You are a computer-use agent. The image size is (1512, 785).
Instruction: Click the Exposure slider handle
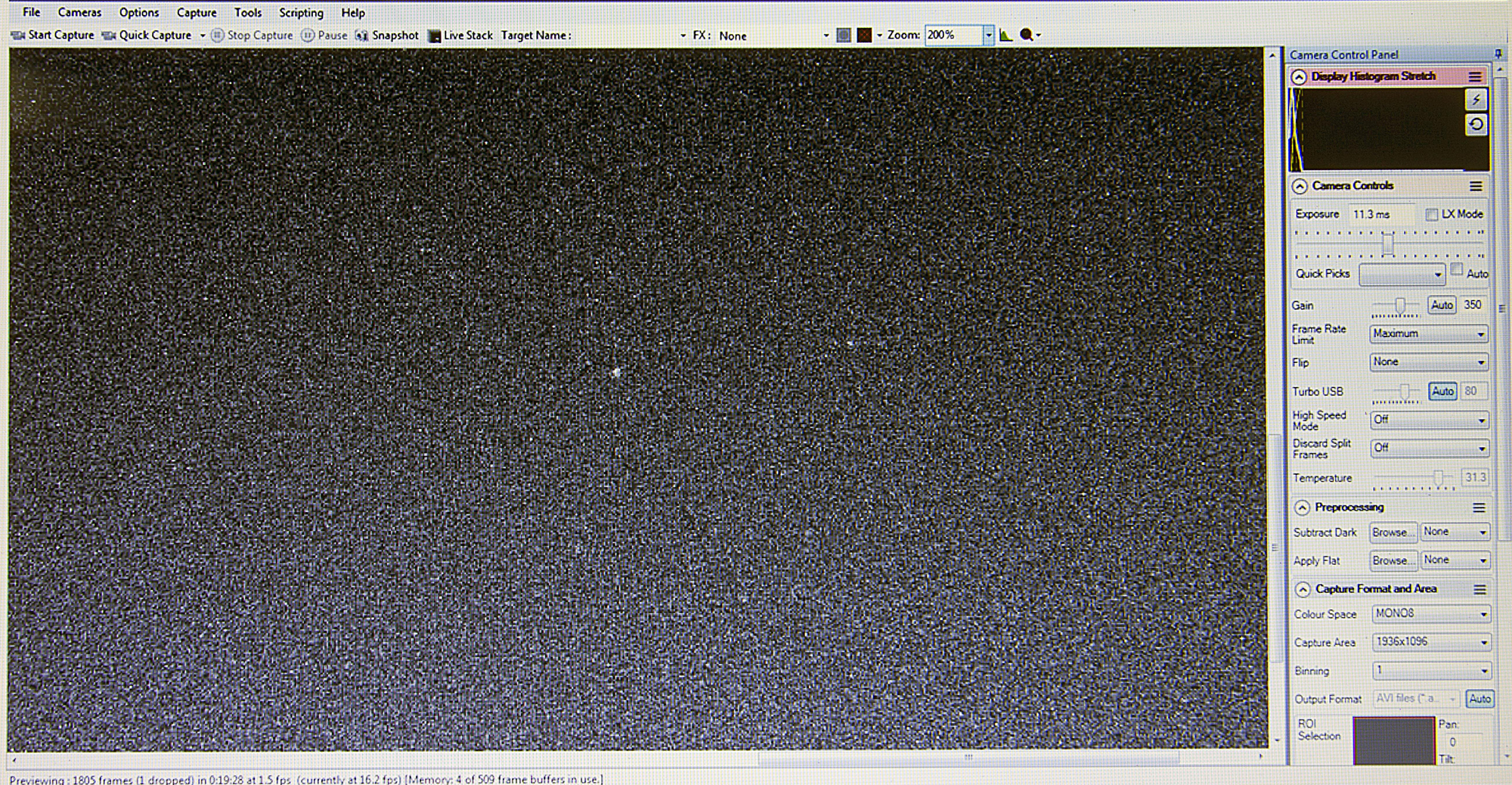tap(1387, 244)
